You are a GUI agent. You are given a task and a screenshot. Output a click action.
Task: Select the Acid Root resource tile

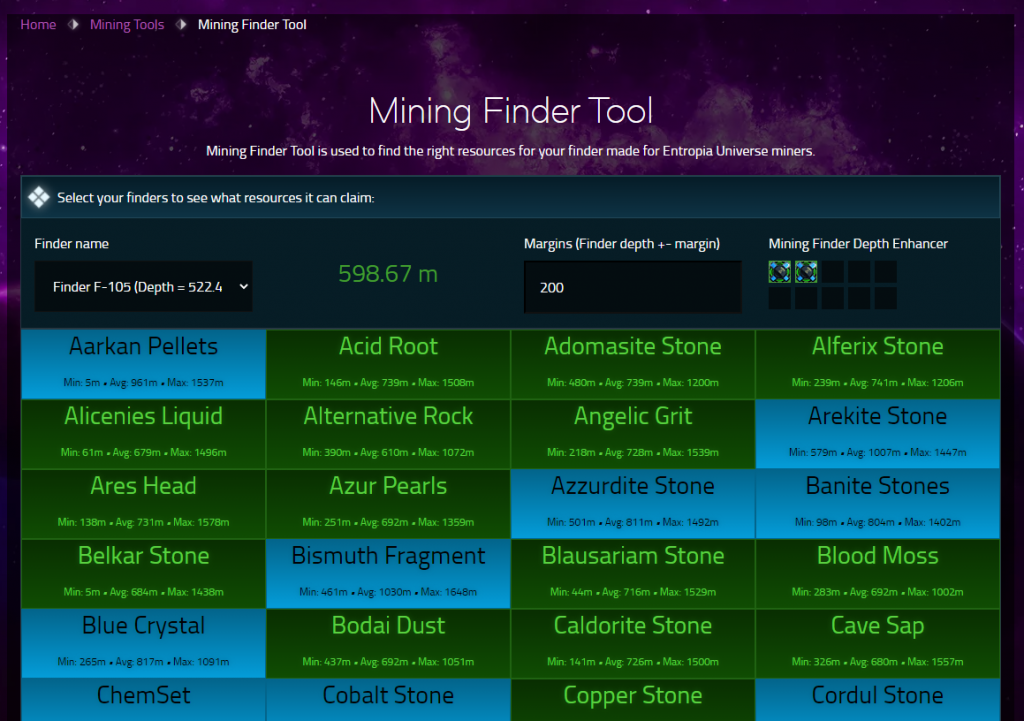(388, 364)
